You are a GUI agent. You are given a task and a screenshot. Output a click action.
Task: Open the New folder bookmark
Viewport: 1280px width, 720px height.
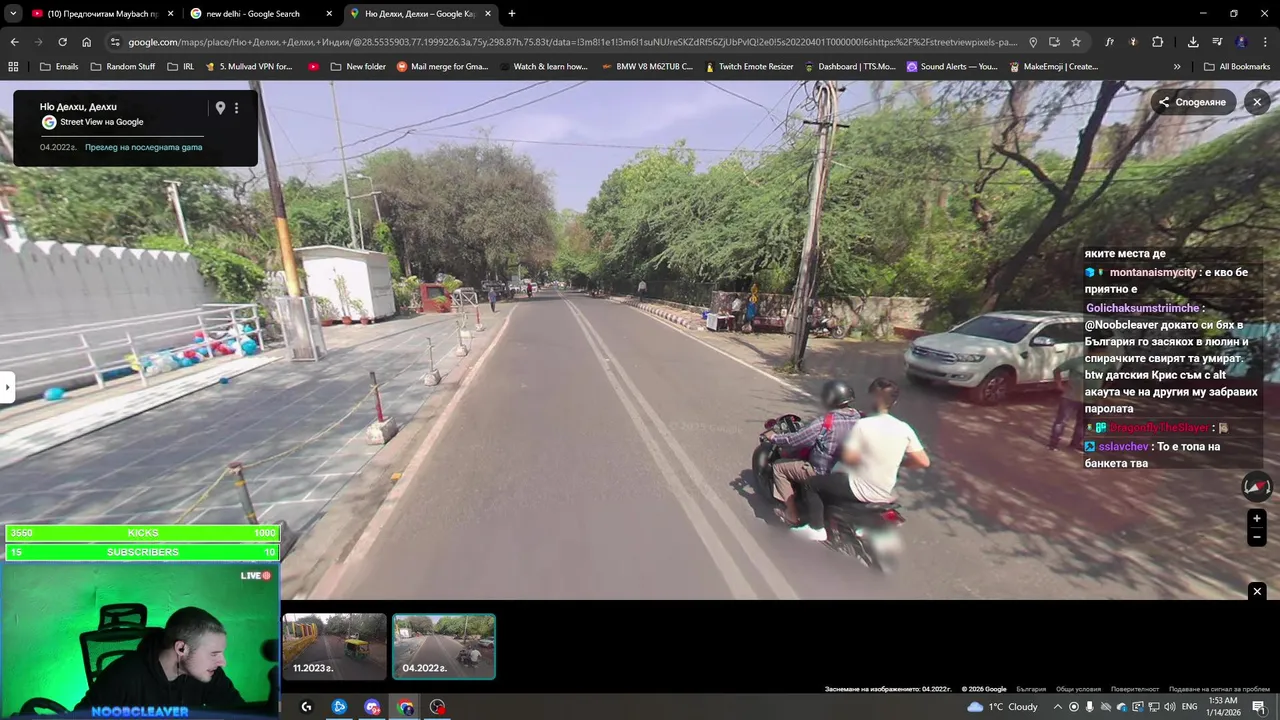[358, 67]
